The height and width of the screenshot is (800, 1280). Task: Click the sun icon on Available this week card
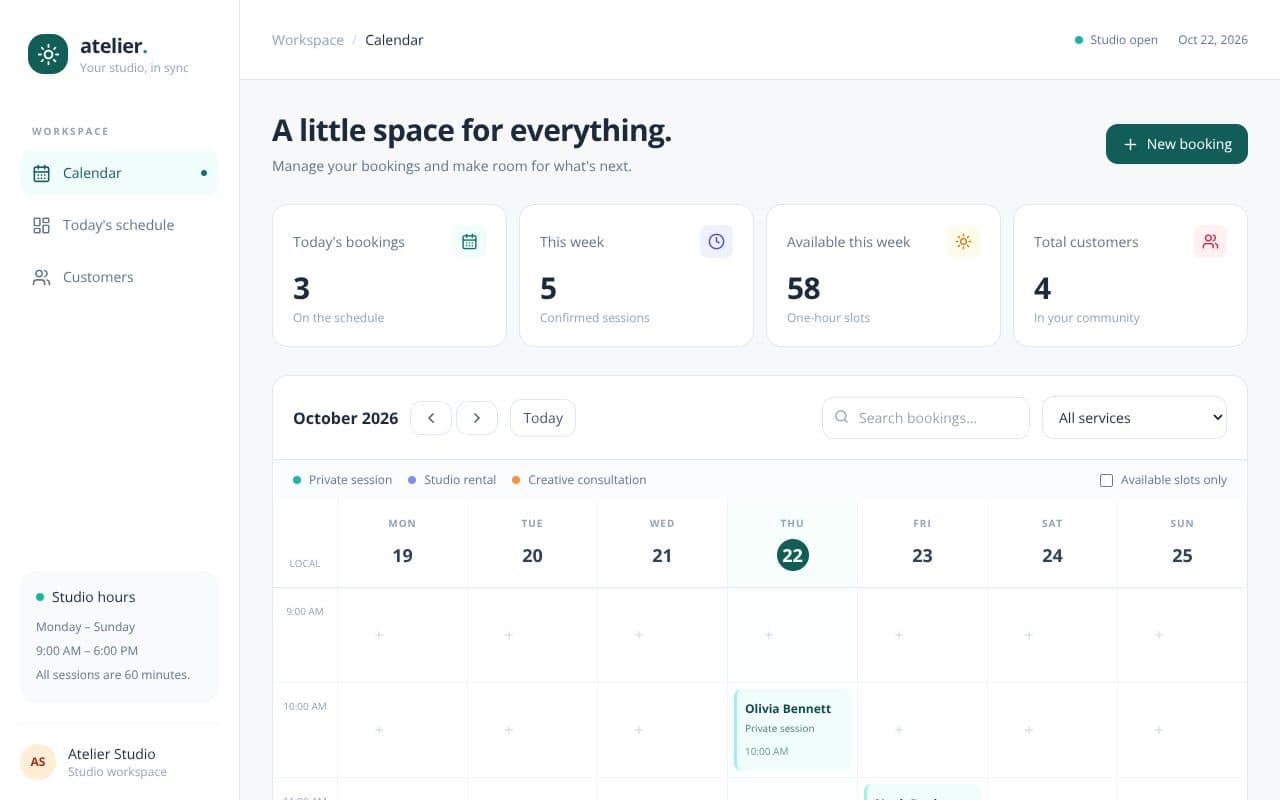(963, 241)
